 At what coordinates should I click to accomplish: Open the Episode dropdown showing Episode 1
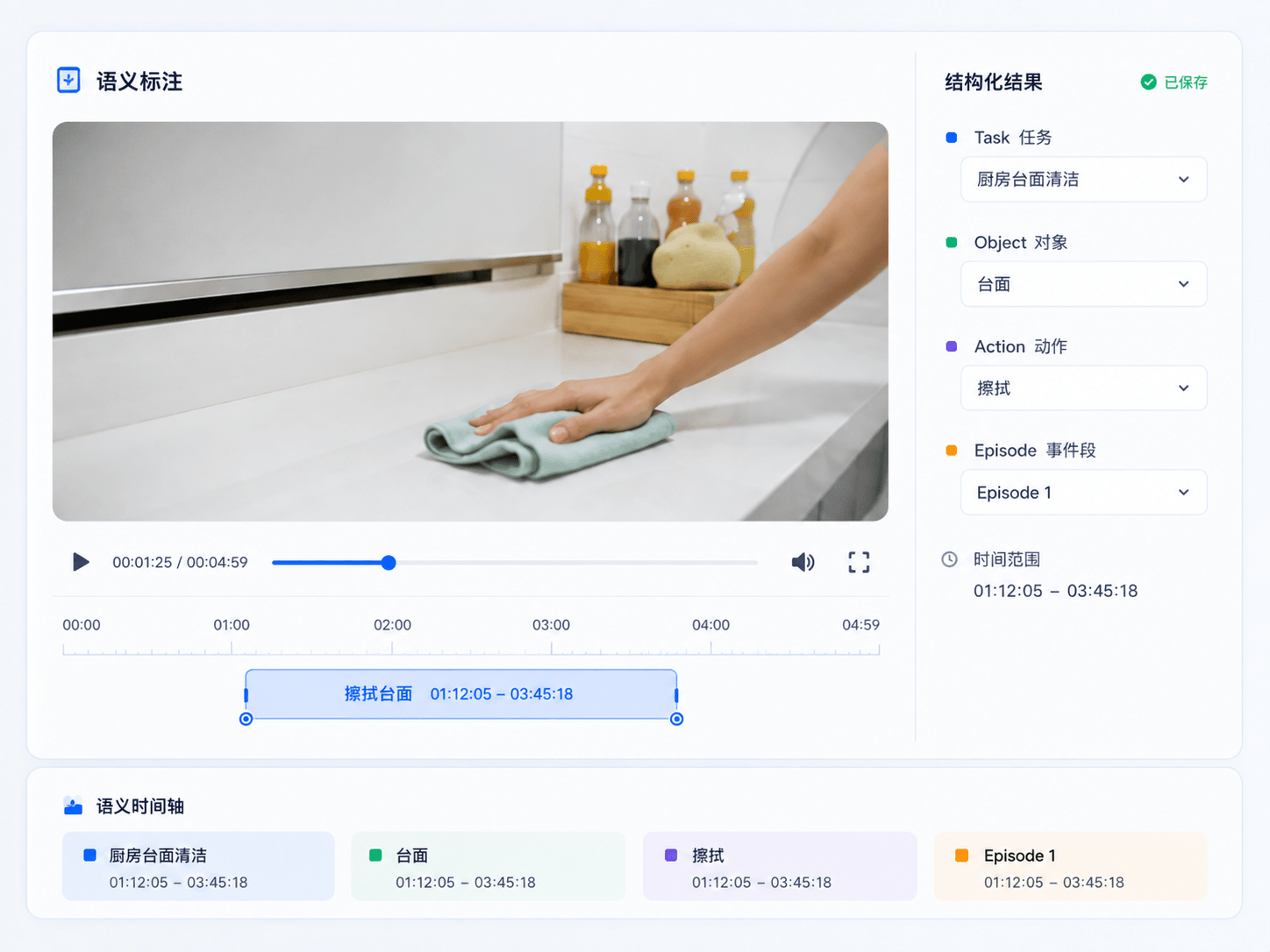[1083, 493]
